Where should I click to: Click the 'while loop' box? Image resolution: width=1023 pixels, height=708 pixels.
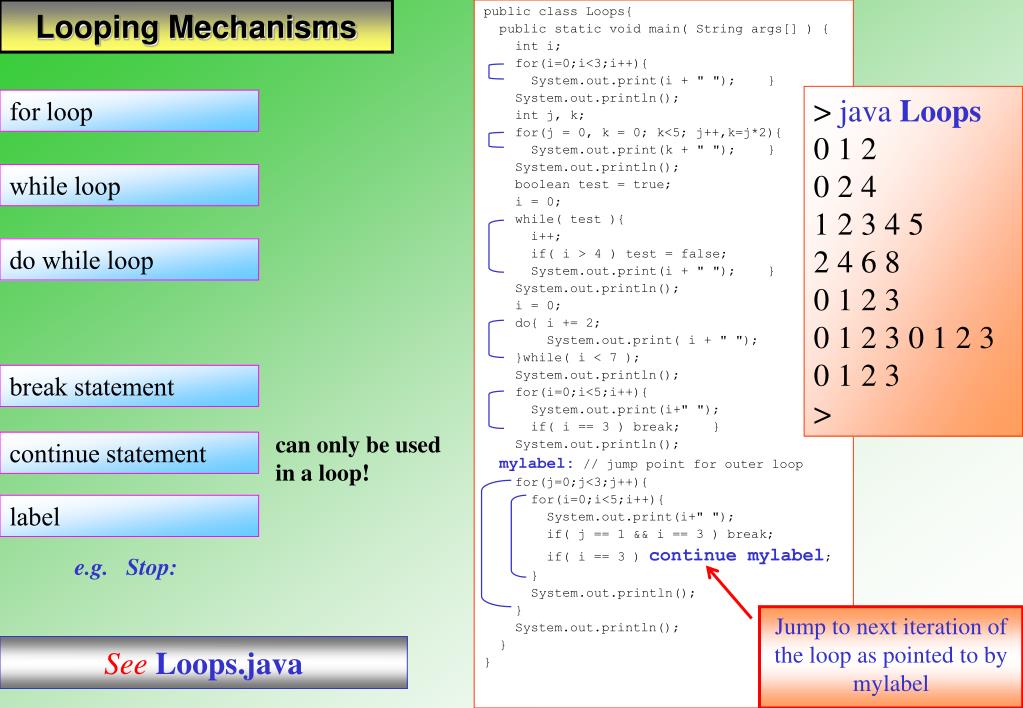pyautogui.click(x=129, y=185)
